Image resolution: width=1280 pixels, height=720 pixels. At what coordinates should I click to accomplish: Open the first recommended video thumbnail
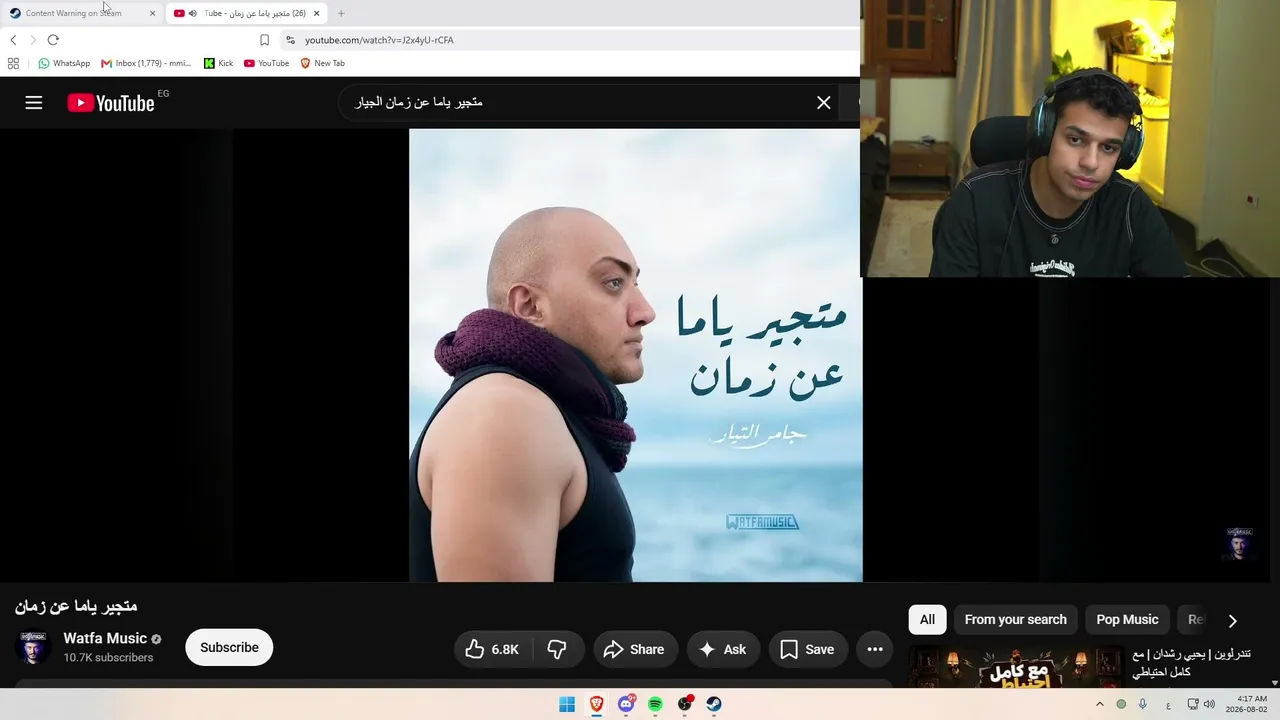(1016, 667)
